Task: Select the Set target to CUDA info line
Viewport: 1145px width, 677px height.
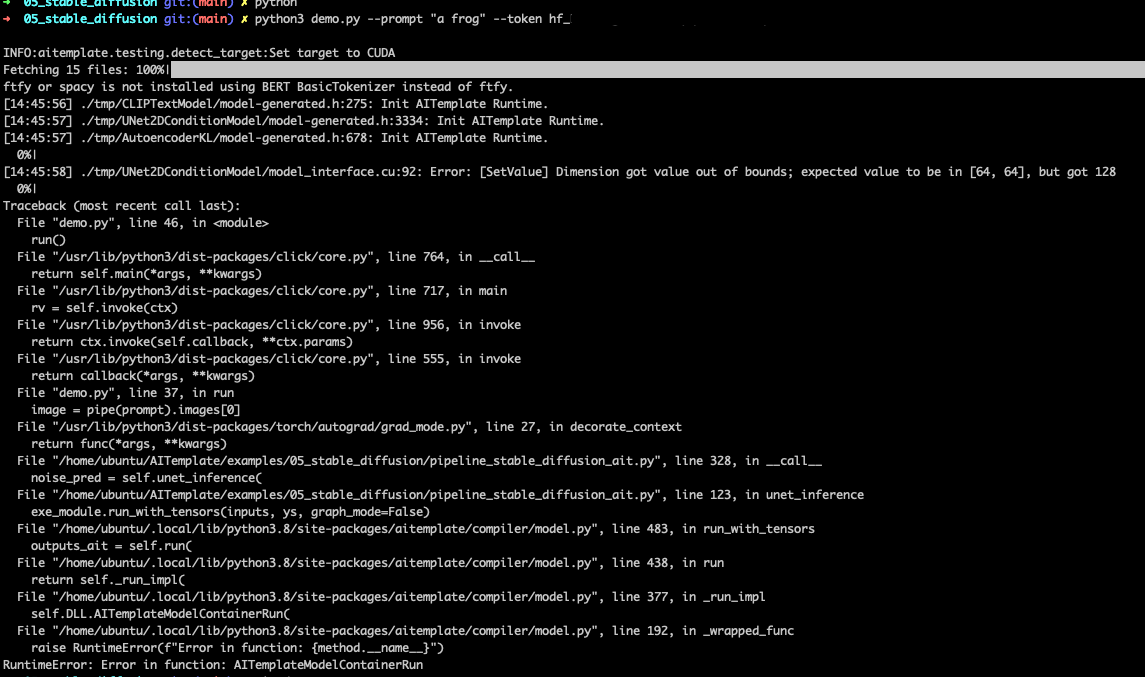Action: point(200,52)
